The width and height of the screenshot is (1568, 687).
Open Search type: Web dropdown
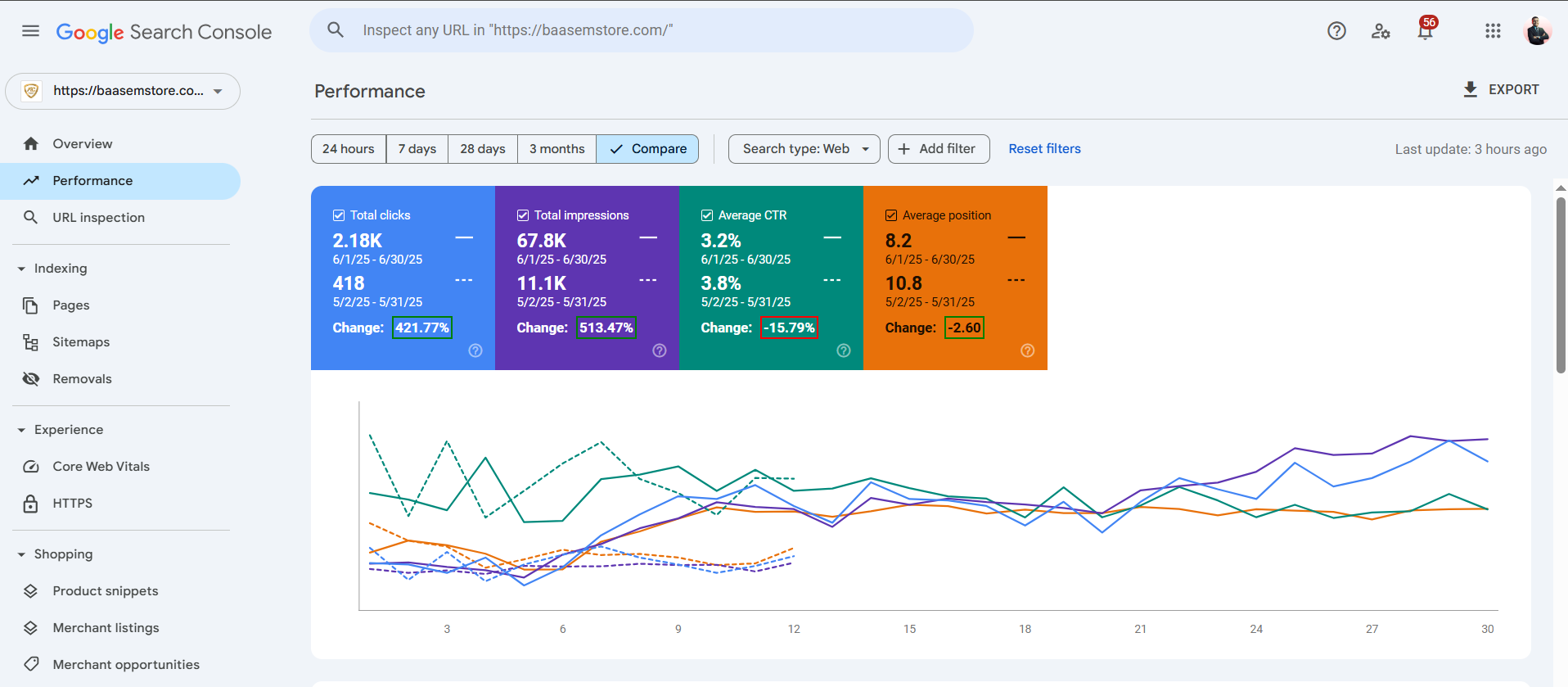(x=804, y=149)
